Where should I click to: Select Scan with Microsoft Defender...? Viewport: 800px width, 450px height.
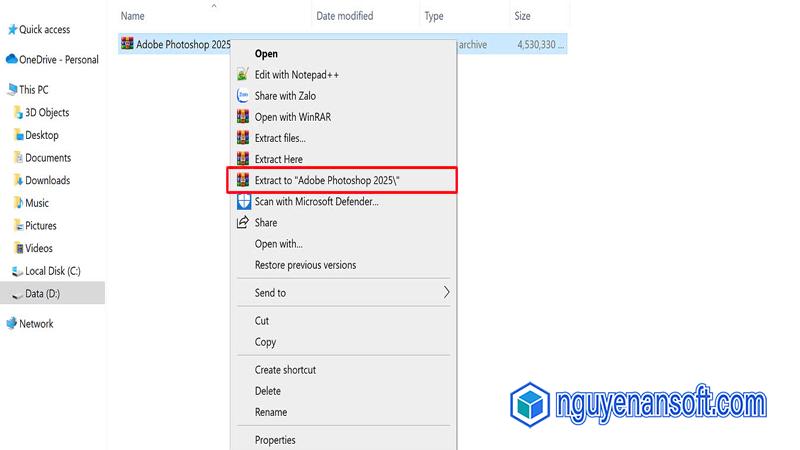344,202
